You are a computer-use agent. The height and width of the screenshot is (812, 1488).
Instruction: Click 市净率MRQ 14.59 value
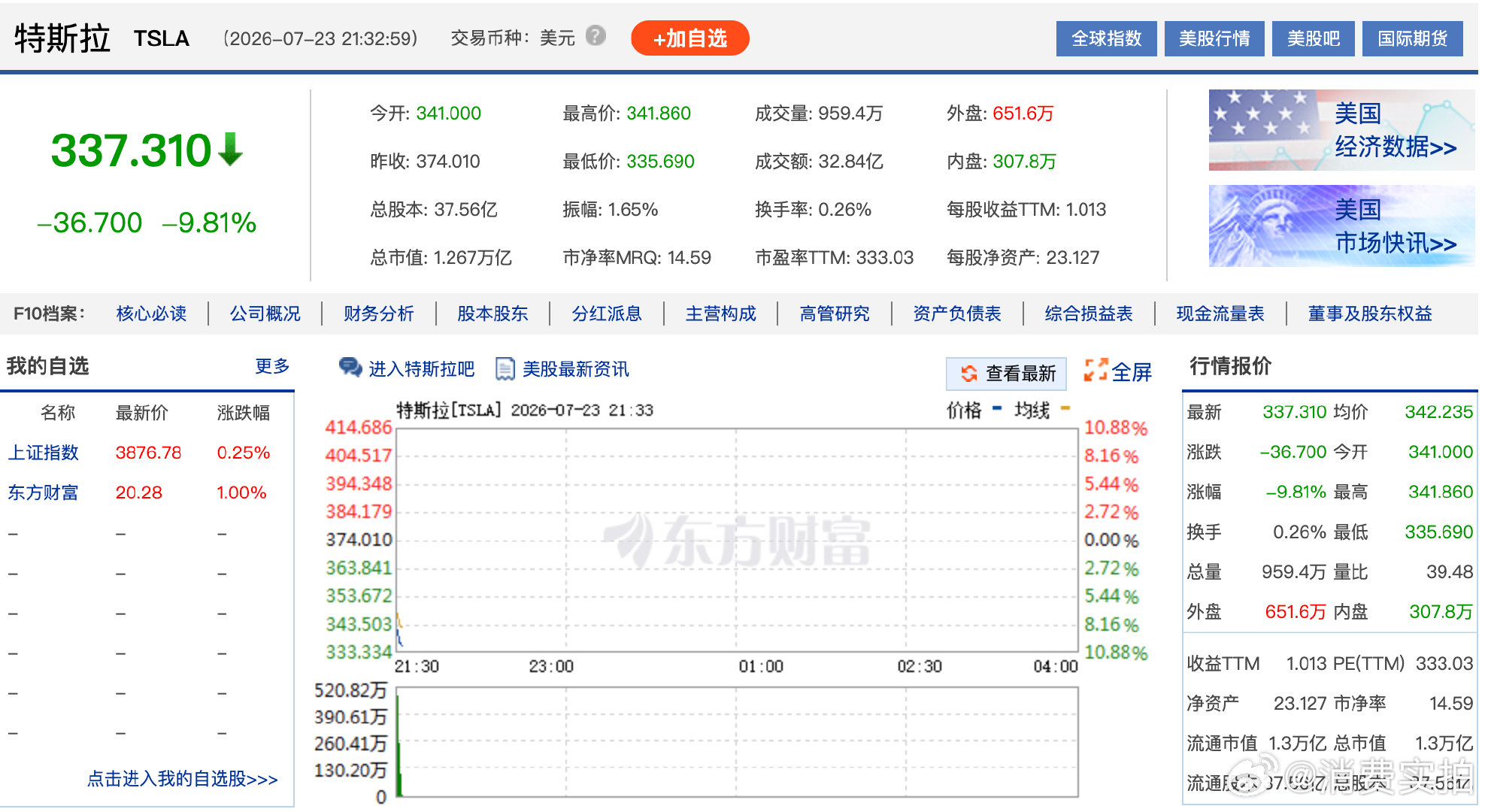tap(689, 258)
